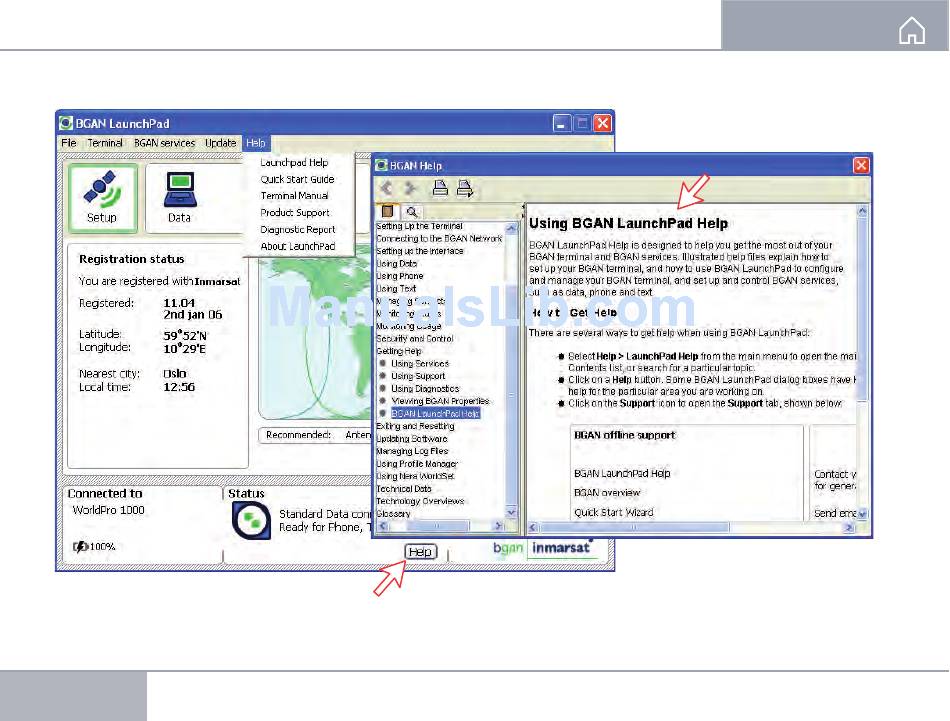Open the Using Diagnostics subtopic
The width and height of the screenshot is (950, 721).
click(x=425, y=388)
